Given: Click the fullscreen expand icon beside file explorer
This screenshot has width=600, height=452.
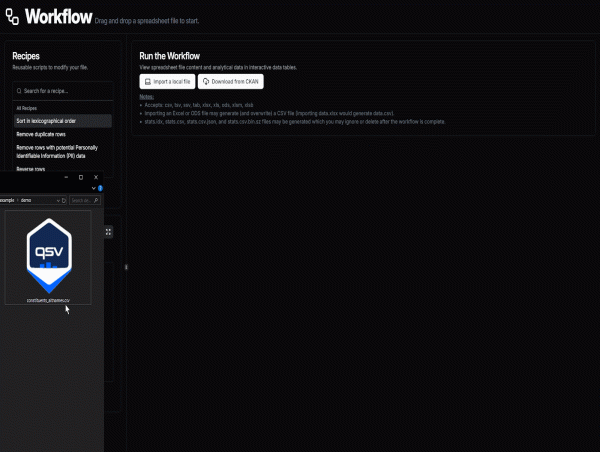Looking at the screenshot, I should [108, 232].
